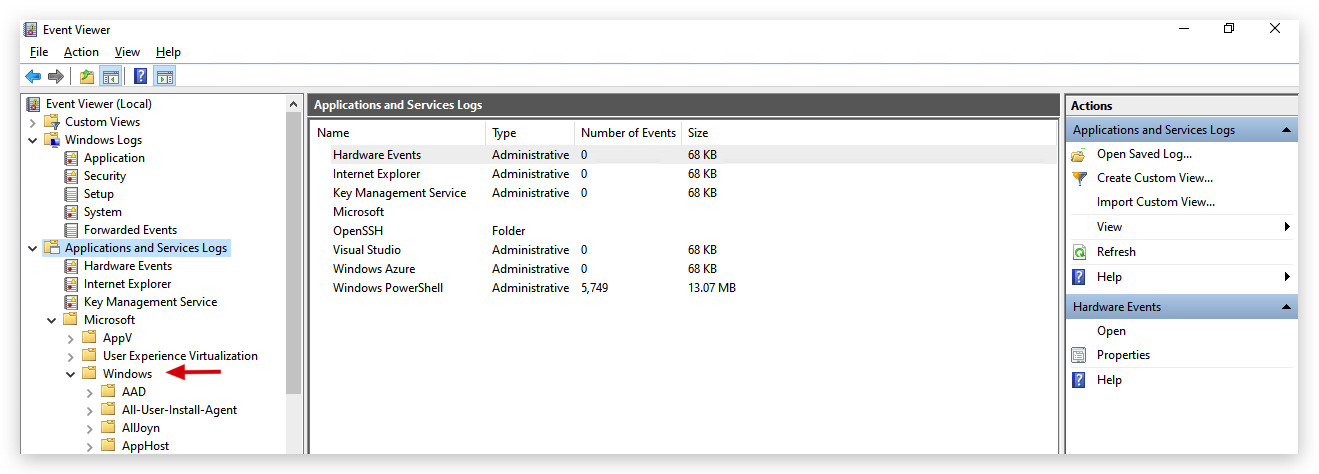1319x474 pixels.
Task: Click the Windows Logs folder icon
Action: [52, 140]
